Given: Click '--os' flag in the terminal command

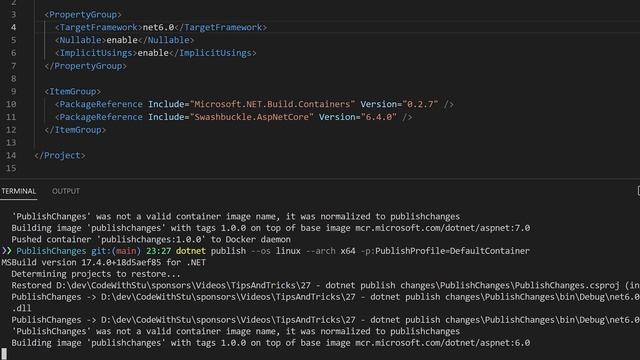Looking at the screenshot, I should 261,251.
